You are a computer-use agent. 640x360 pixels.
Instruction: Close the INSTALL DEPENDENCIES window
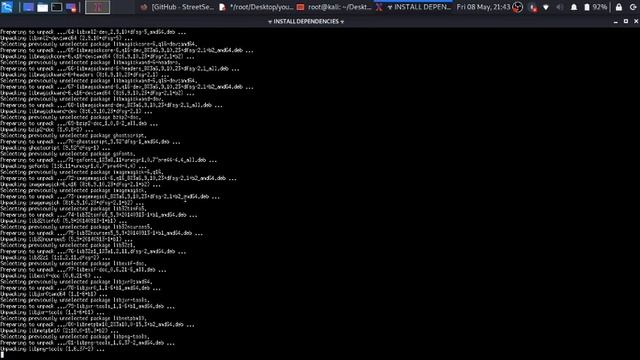(636, 21)
